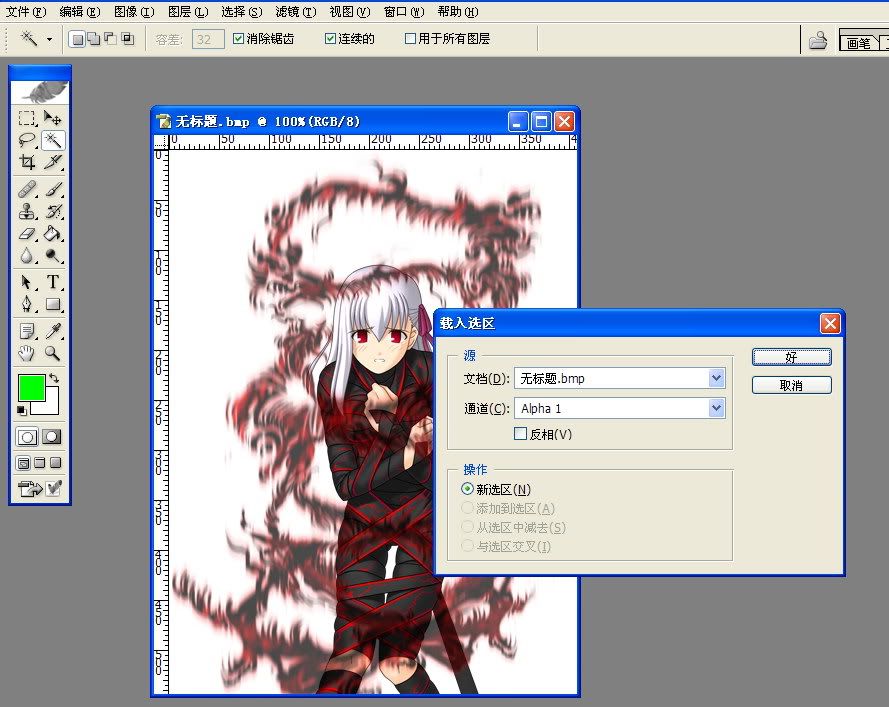The height and width of the screenshot is (707, 889).
Task: Select the Move tool
Action: point(53,118)
